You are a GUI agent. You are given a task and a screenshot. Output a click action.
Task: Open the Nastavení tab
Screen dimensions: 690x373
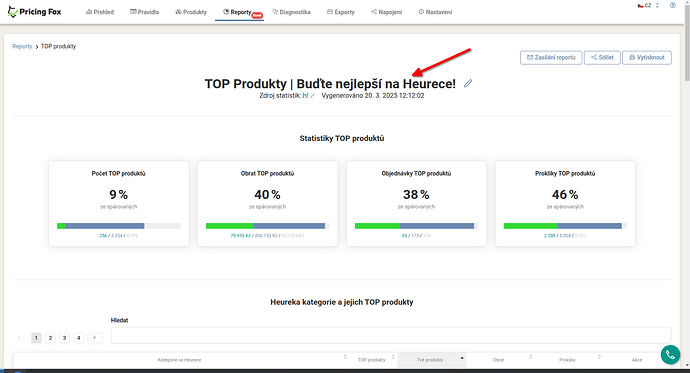(435, 12)
